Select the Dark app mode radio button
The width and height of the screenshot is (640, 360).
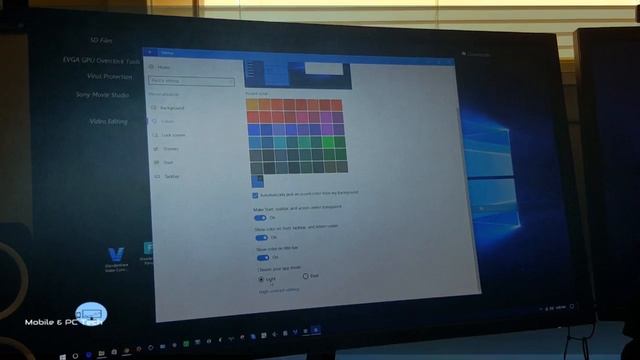click(x=305, y=276)
